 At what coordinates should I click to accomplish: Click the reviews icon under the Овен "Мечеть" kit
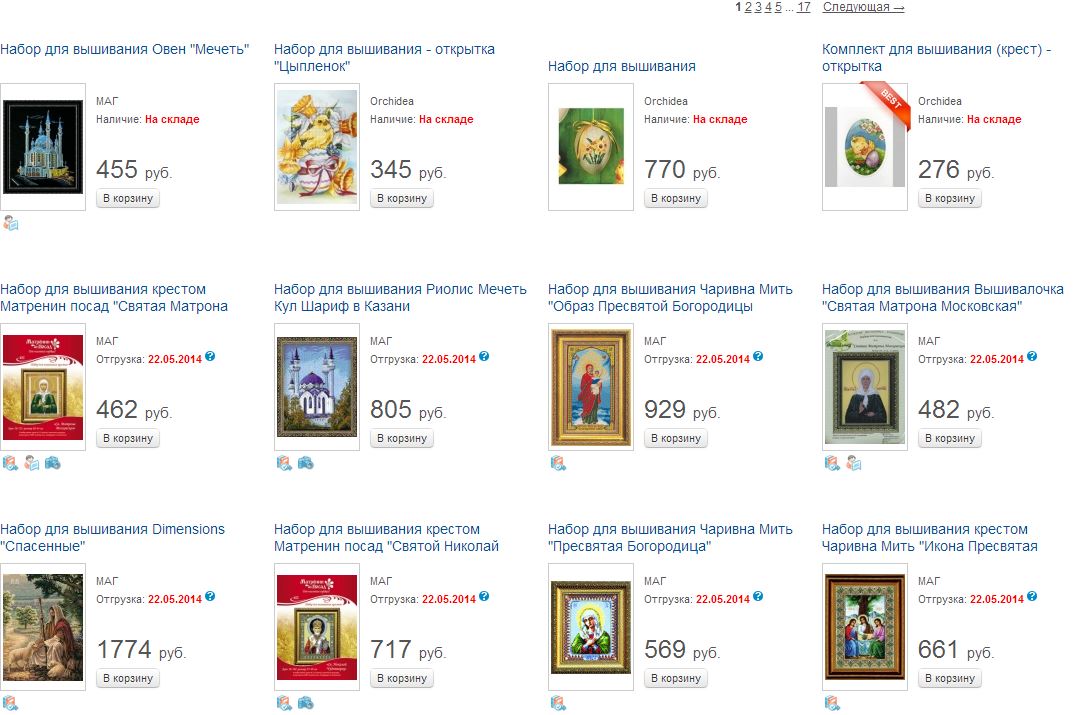click(x=11, y=223)
